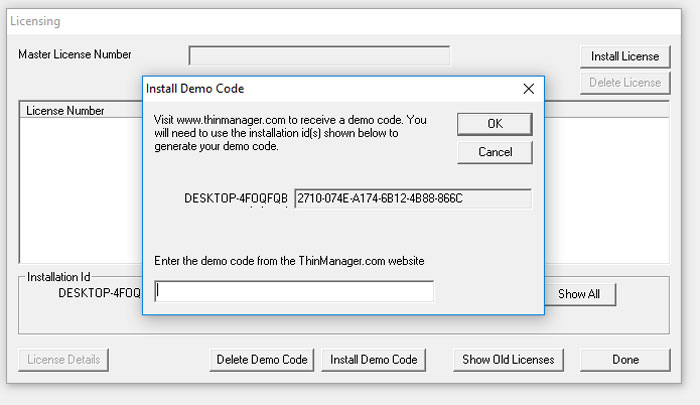700x405 pixels.
Task: Click the Install Demo Code title bar
Action: pos(330,89)
